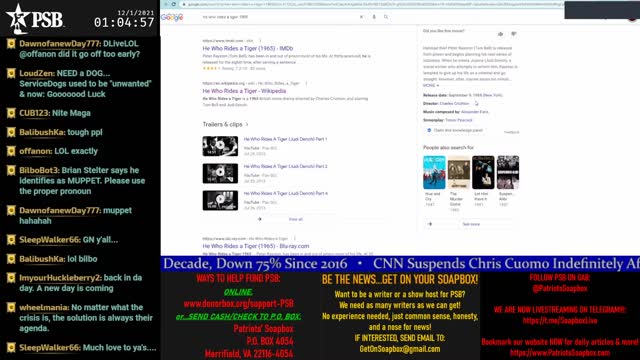
Task: Open the director Charles Crichton link
Action: tap(454, 103)
